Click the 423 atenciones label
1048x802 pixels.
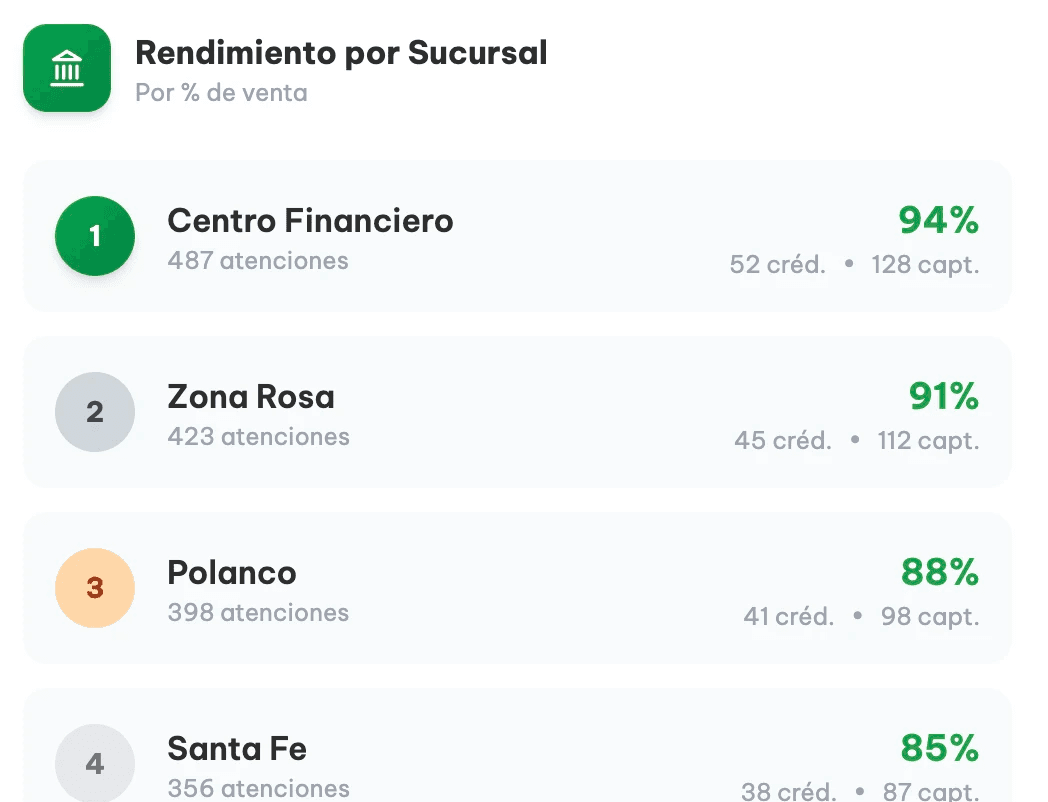pos(259,436)
